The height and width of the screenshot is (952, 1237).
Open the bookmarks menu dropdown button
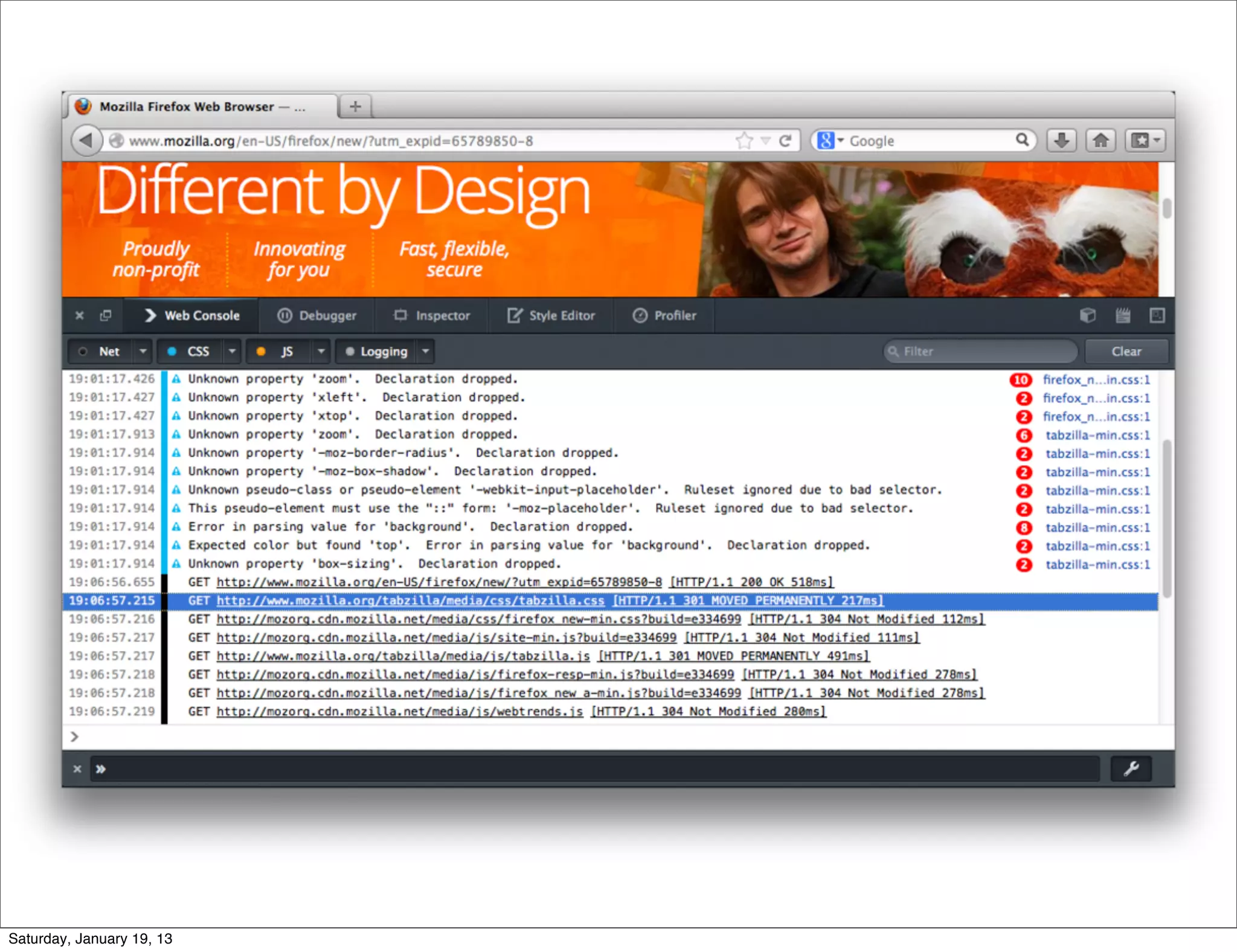click(1145, 141)
